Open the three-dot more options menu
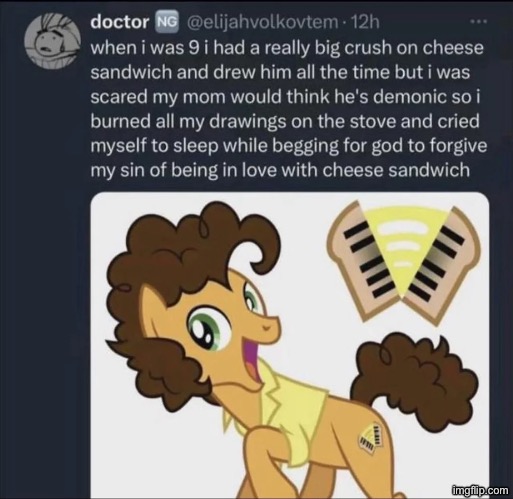The height and width of the screenshot is (499, 513). pyautogui.click(x=479, y=22)
